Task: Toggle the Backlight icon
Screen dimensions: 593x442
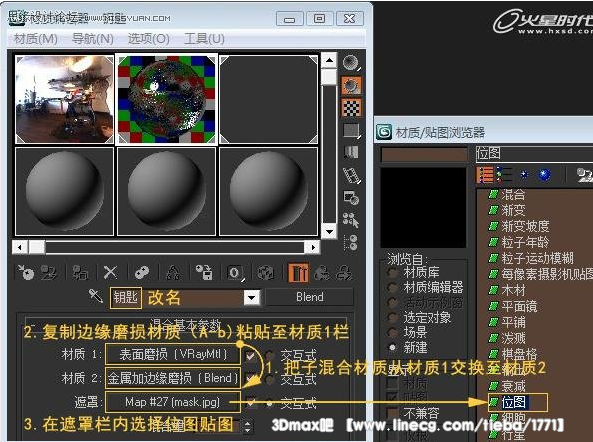Action: (351, 85)
